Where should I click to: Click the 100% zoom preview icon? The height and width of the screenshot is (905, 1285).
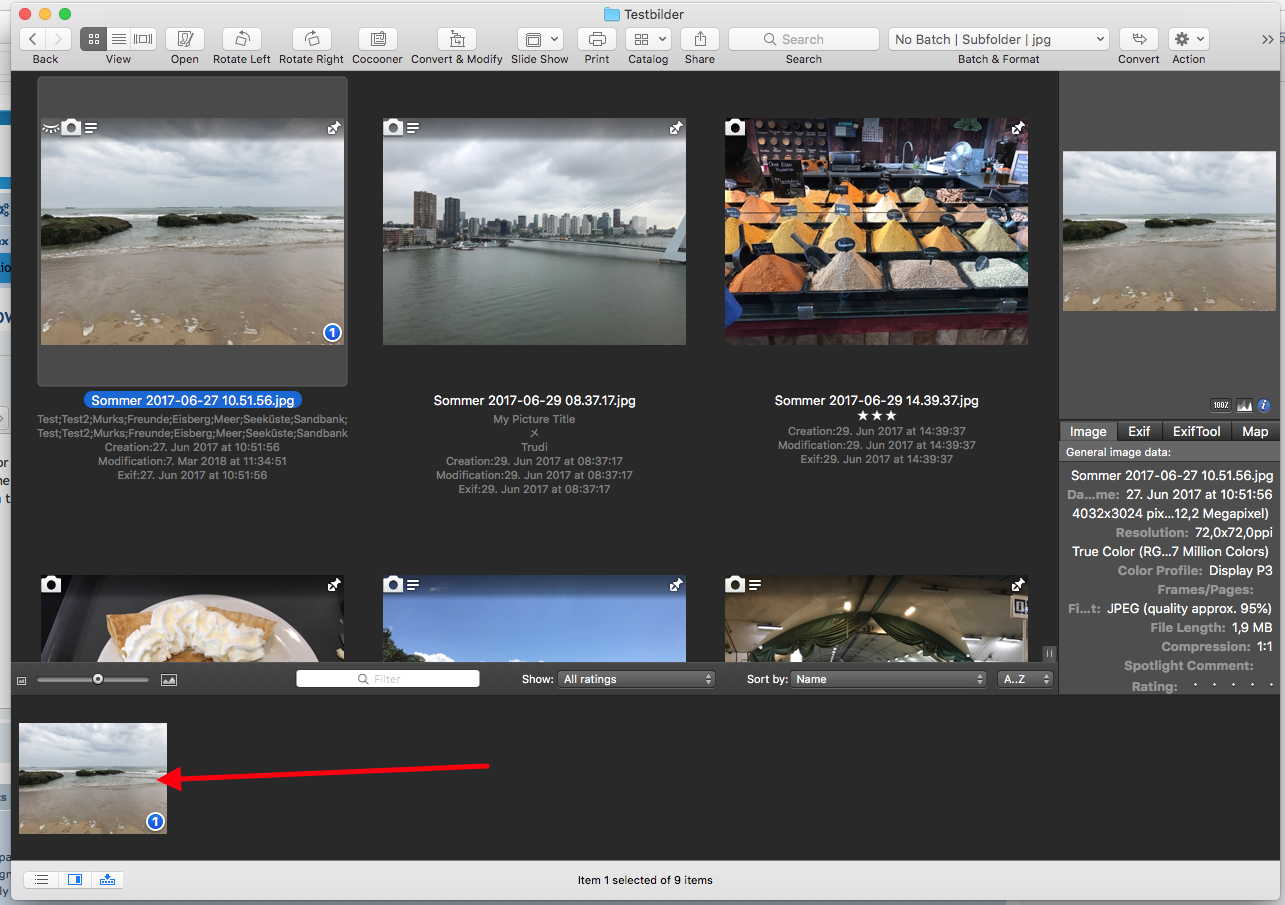tap(1221, 405)
